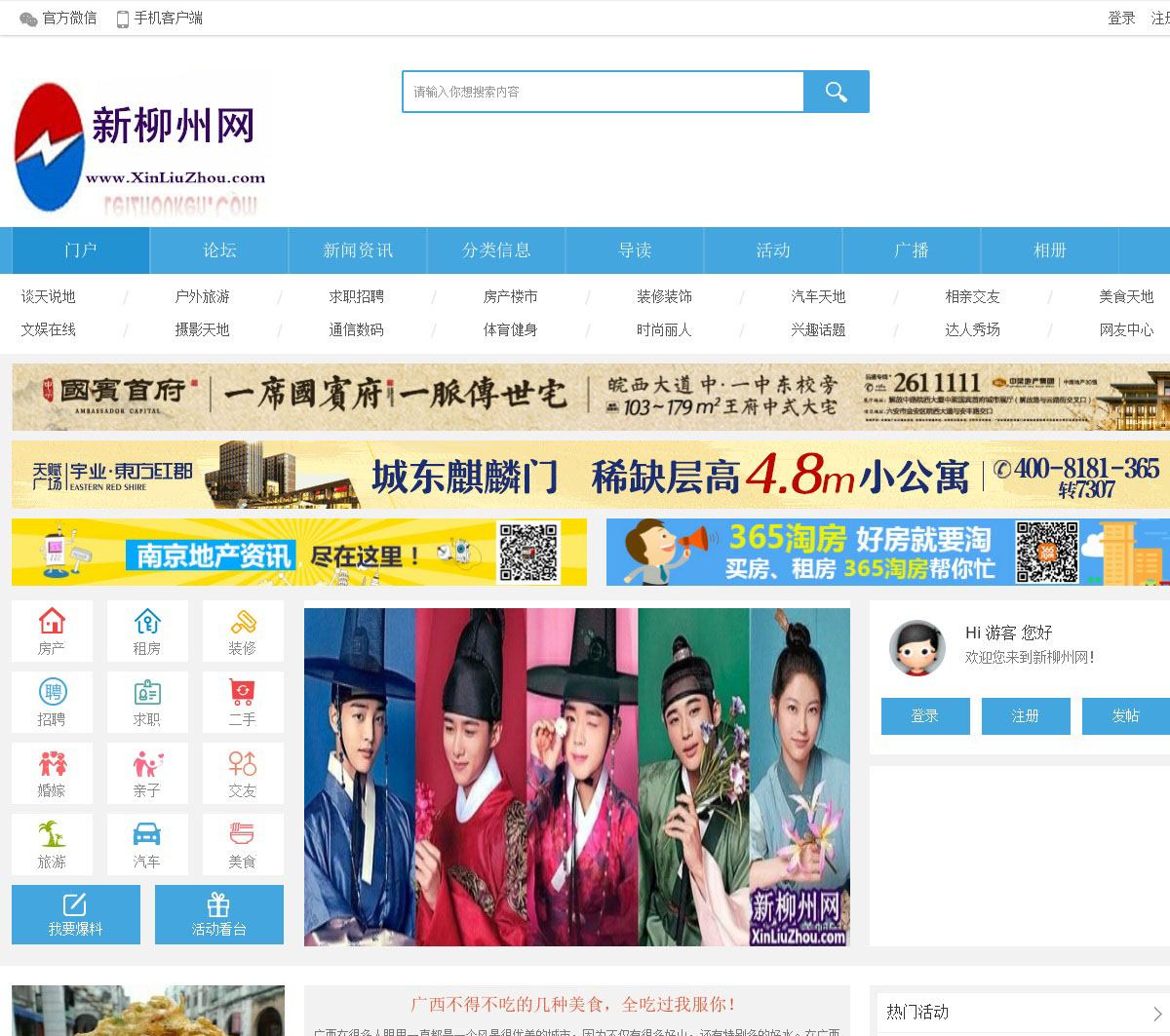The height and width of the screenshot is (1036, 1170).
Task: Open the 户外旅游 forum link
Action: click(x=203, y=296)
